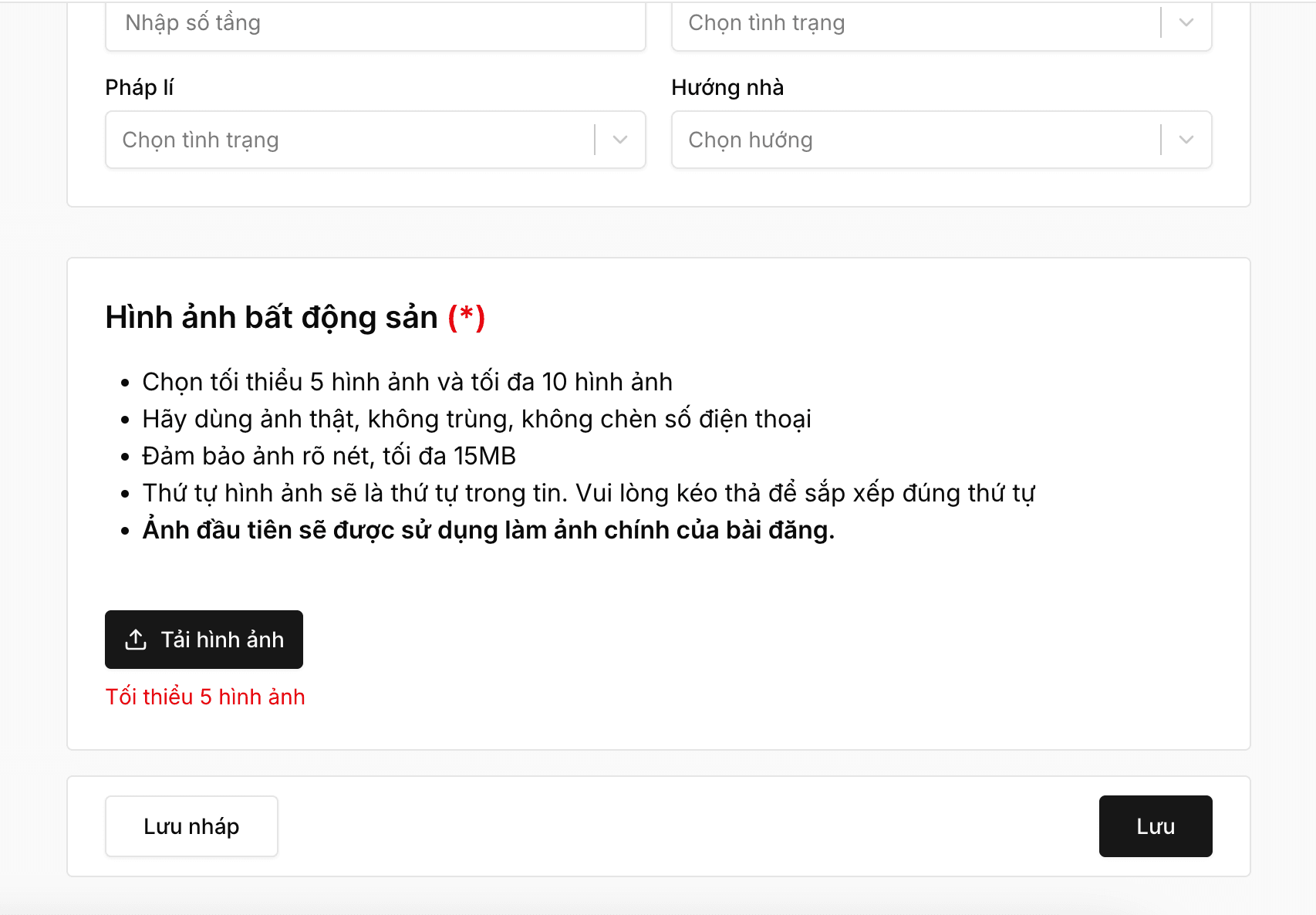1316x915 pixels.
Task: Click the tối đa 15MB guideline line
Action: pyautogui.click(x=329, y=456)
